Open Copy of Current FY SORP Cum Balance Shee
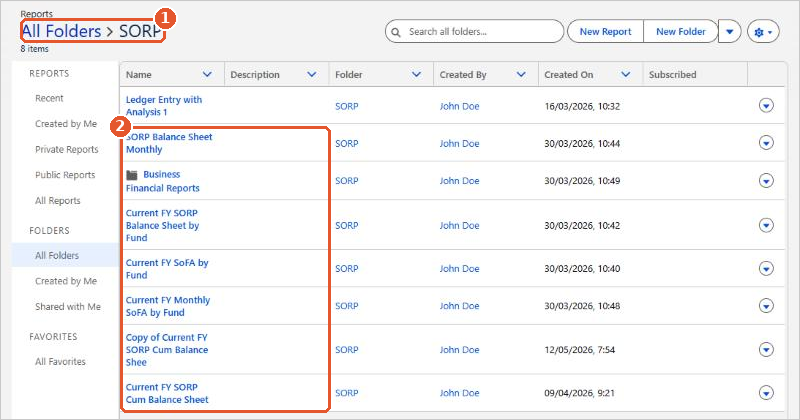The image size is (800, 420). point(167,350)
